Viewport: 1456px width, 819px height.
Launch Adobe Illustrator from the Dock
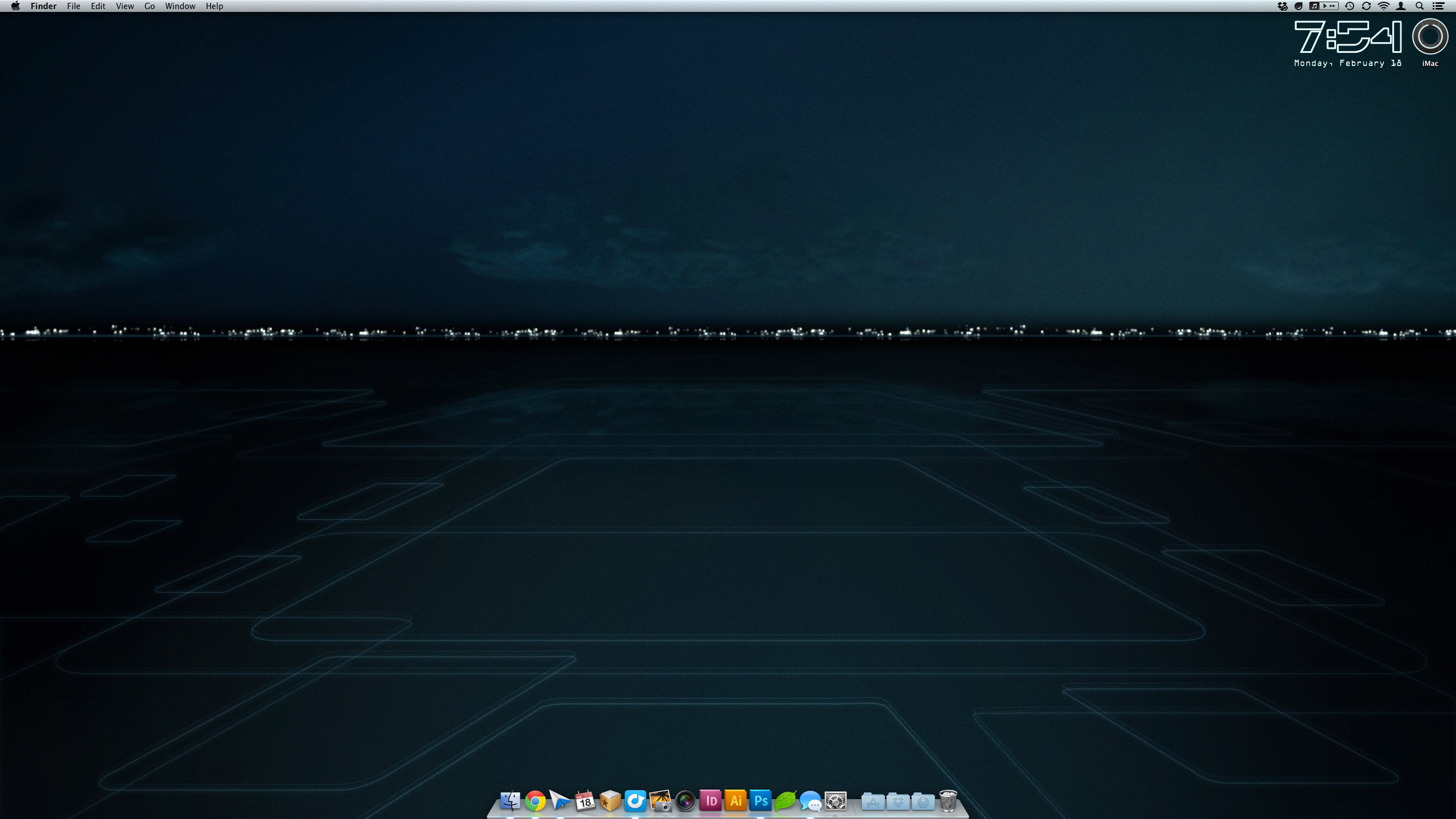[735, 801]
